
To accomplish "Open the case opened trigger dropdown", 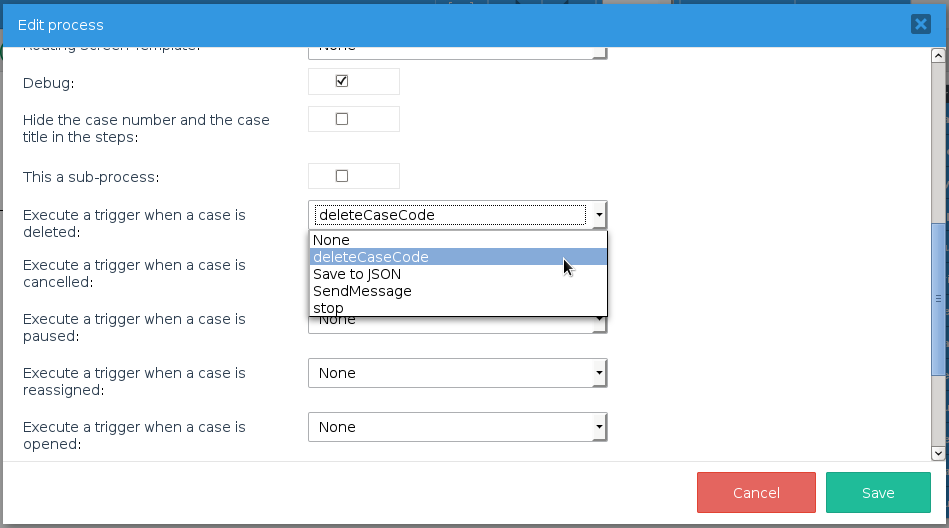I will pyautogui.click(x=598, y=427).
